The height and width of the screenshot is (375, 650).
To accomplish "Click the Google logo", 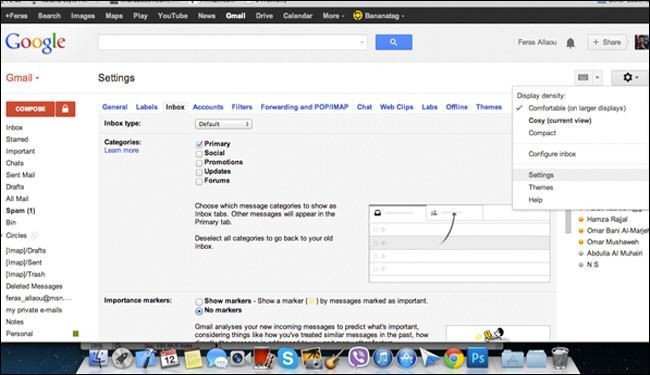I will (35, 43).
